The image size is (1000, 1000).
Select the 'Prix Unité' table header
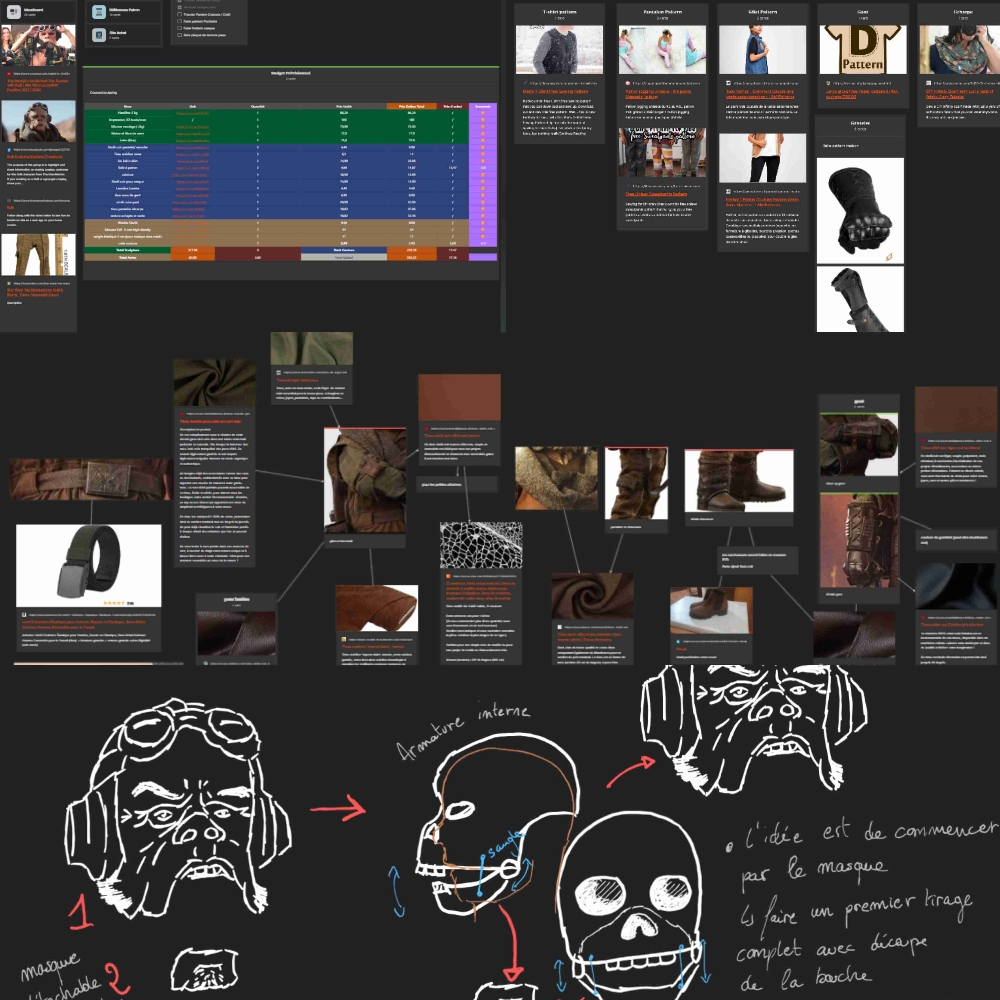[x=344, y=105]
